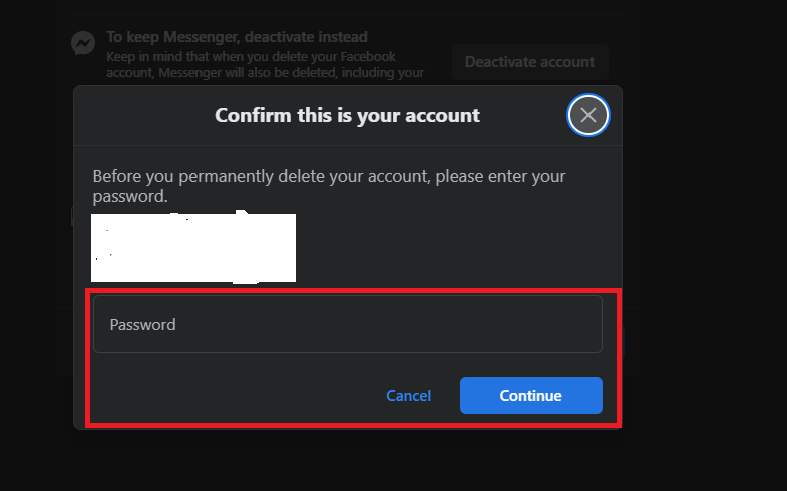Viewport: 787px width, 491px height.
Task: Click the 'Before you permanently delete' message text
Action: point(328,186)
